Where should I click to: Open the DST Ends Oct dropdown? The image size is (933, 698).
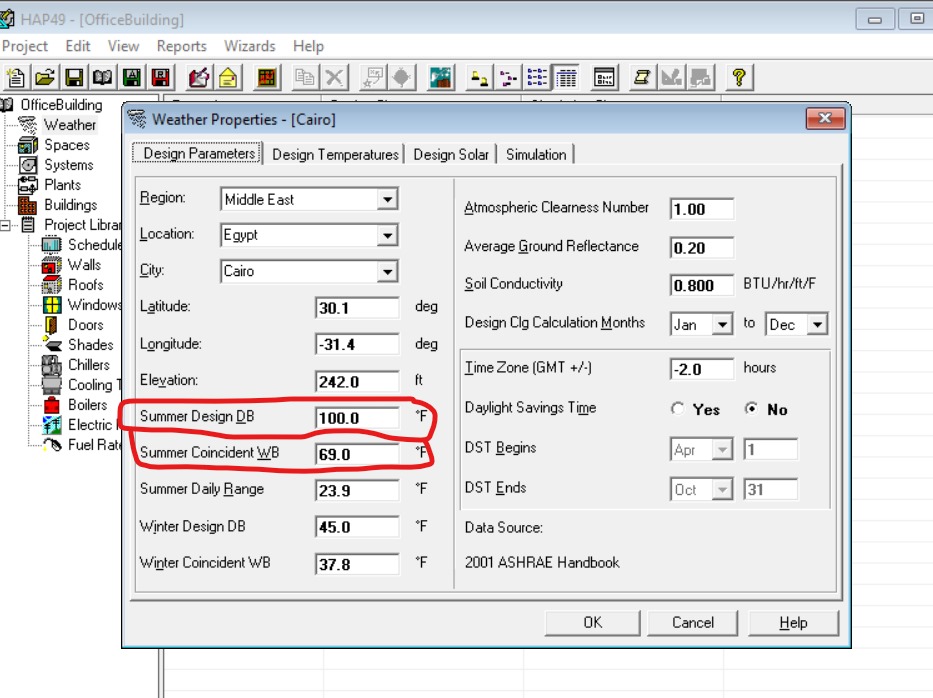point(722,490)
